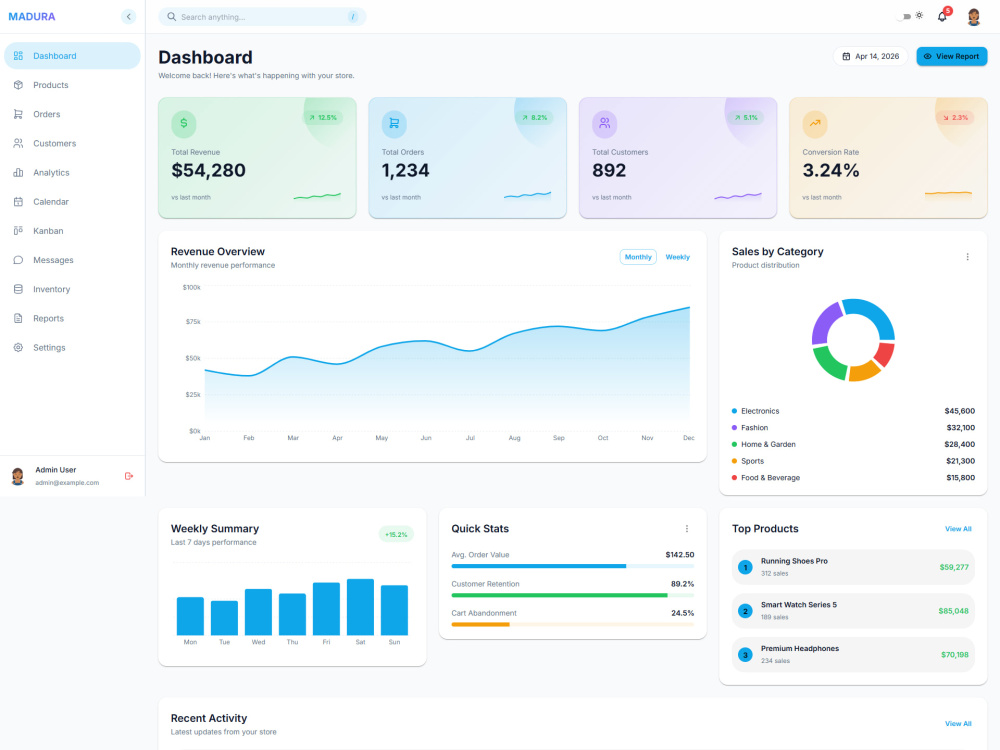Viewport: 1000px width, 750px height.
Task: Click the donut chart in Sales by Category
Action: tap(853, 340)
